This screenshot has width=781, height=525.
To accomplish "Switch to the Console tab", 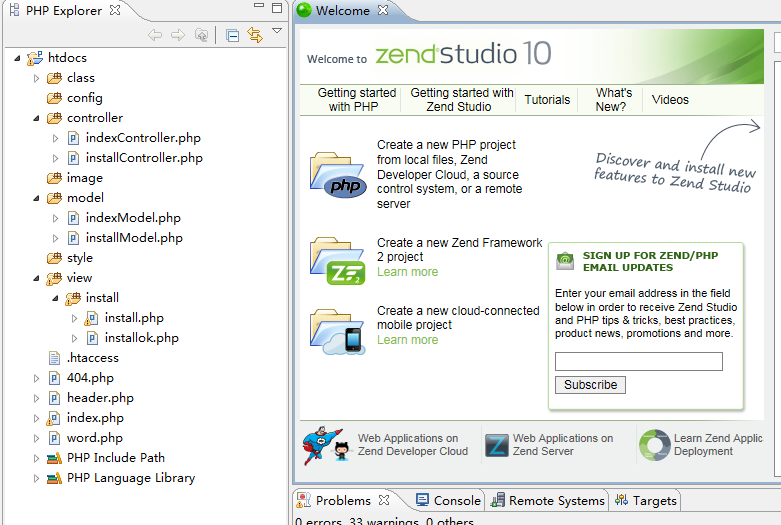I will click(447, 500).
